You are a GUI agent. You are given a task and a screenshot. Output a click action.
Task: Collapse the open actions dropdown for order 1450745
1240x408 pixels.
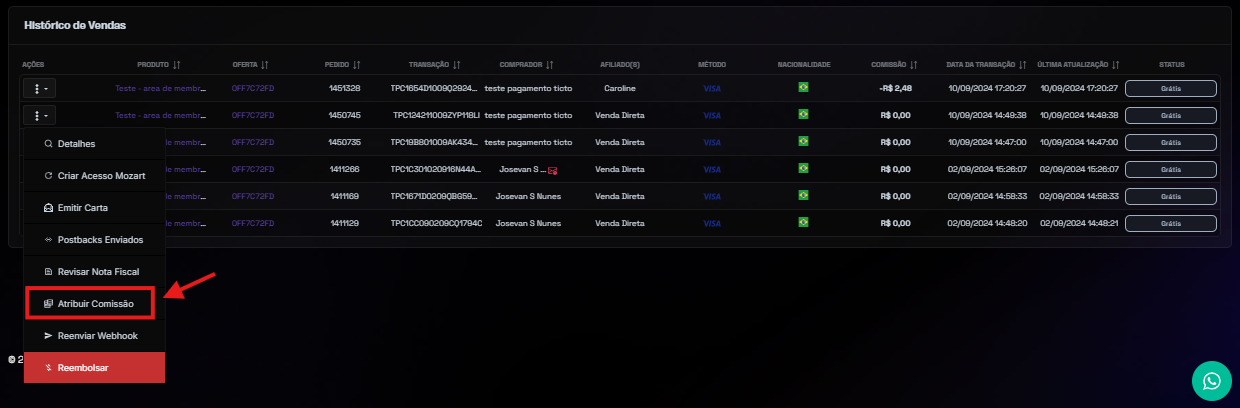40,116
